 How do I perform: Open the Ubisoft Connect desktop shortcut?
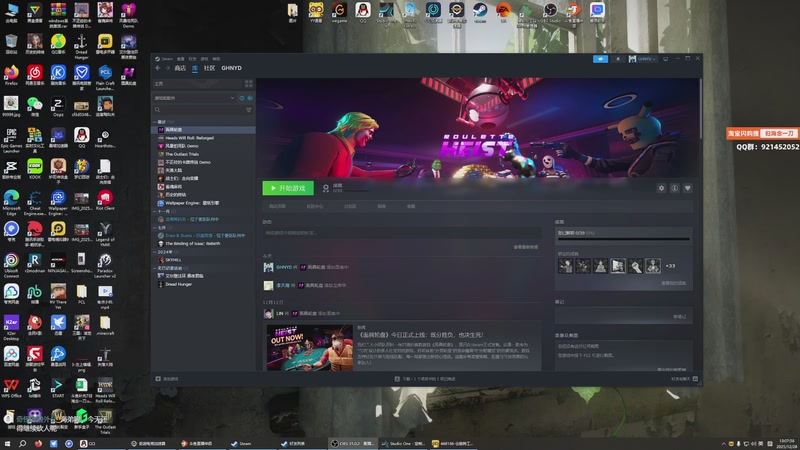click(x=11, y=265)
